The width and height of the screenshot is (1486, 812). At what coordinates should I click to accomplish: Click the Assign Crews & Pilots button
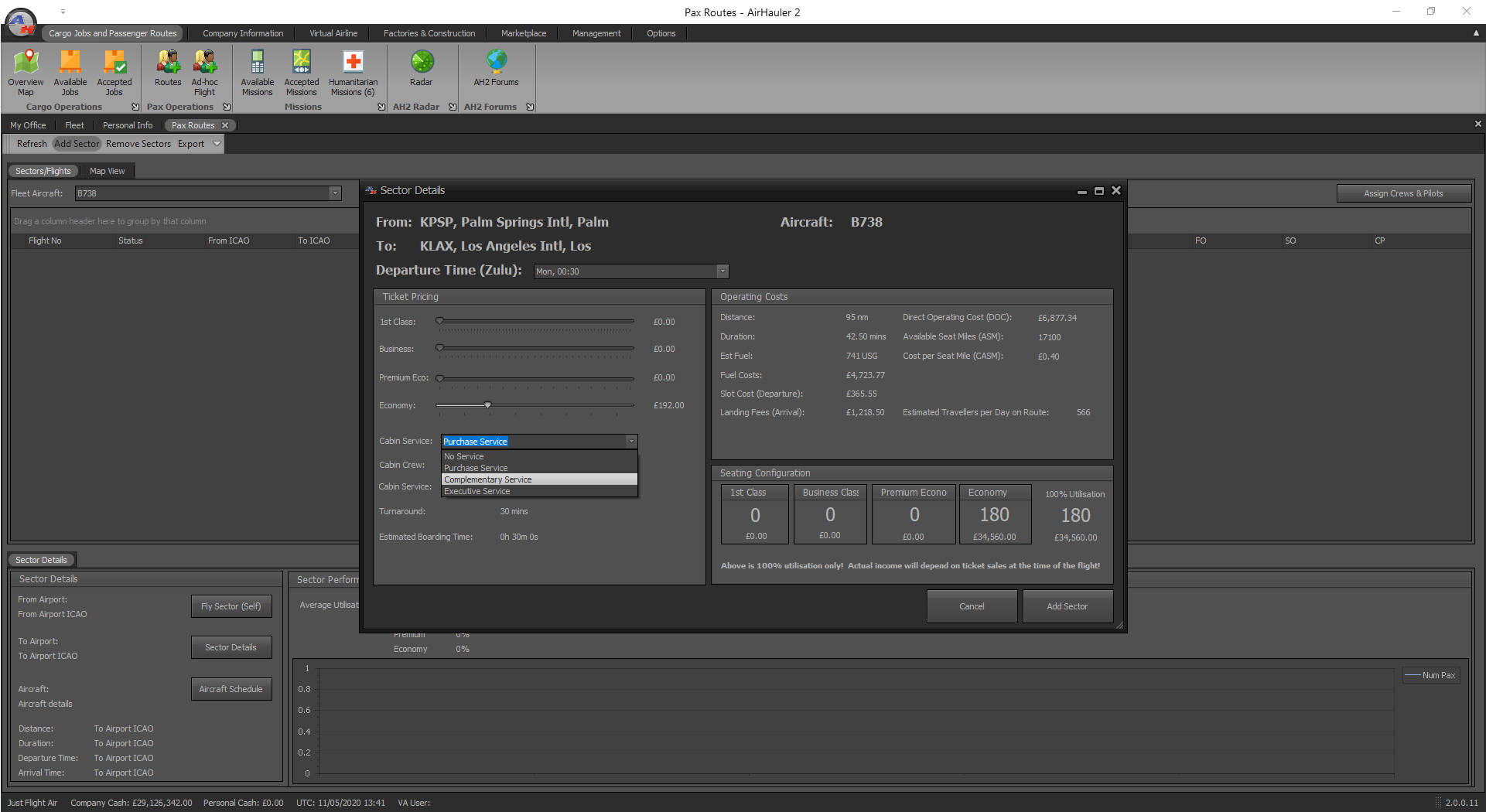point(1402,193)
